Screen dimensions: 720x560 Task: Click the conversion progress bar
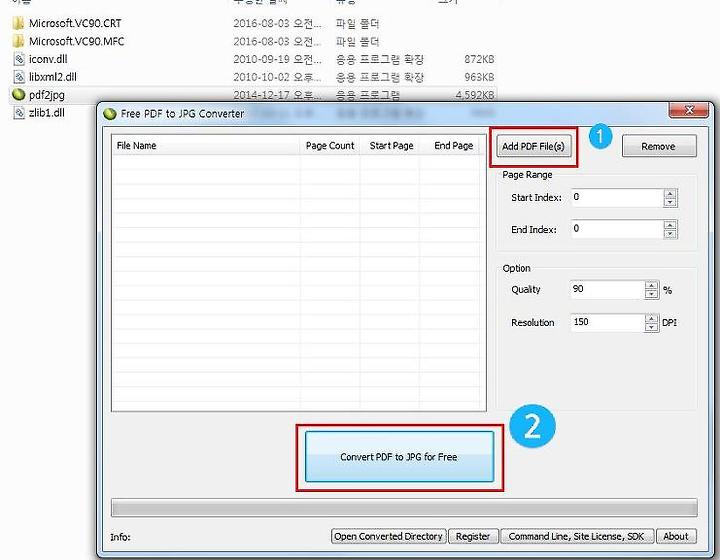(404, 508)
